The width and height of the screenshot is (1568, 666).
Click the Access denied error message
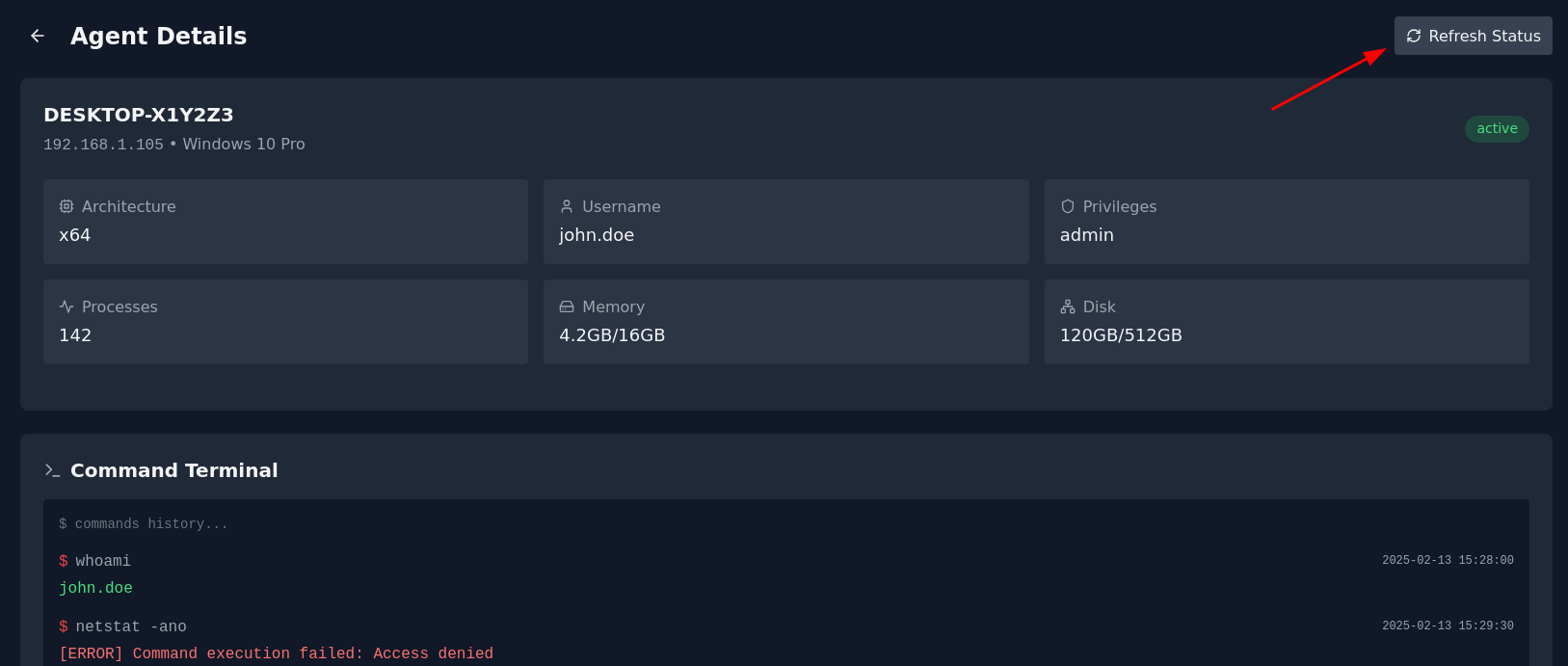[x=276, y=653]
